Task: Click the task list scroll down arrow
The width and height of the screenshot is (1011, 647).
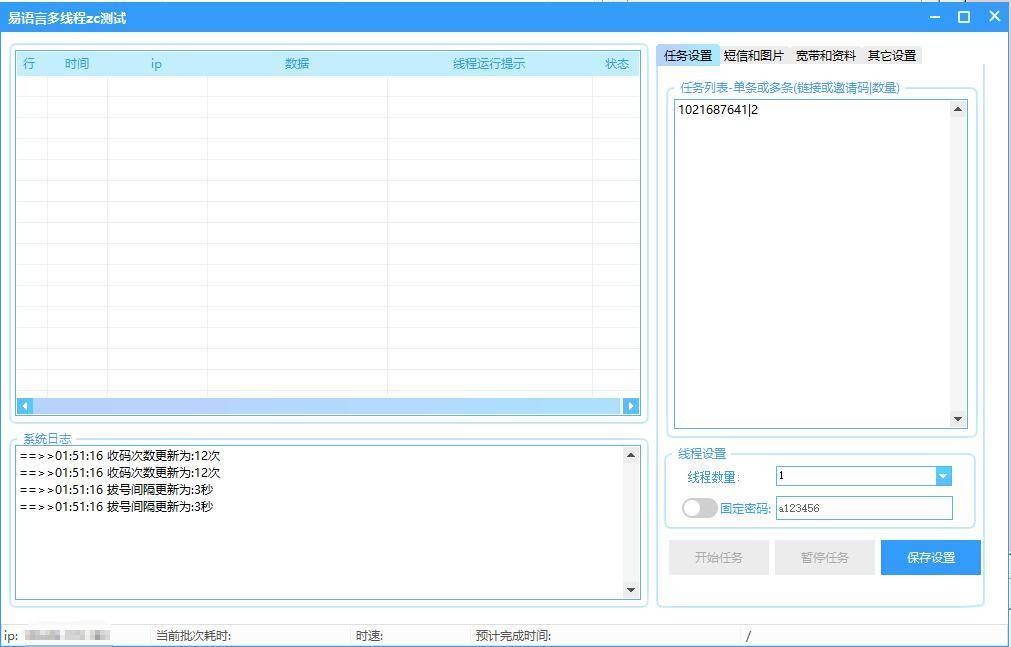Action: point(958,420)
